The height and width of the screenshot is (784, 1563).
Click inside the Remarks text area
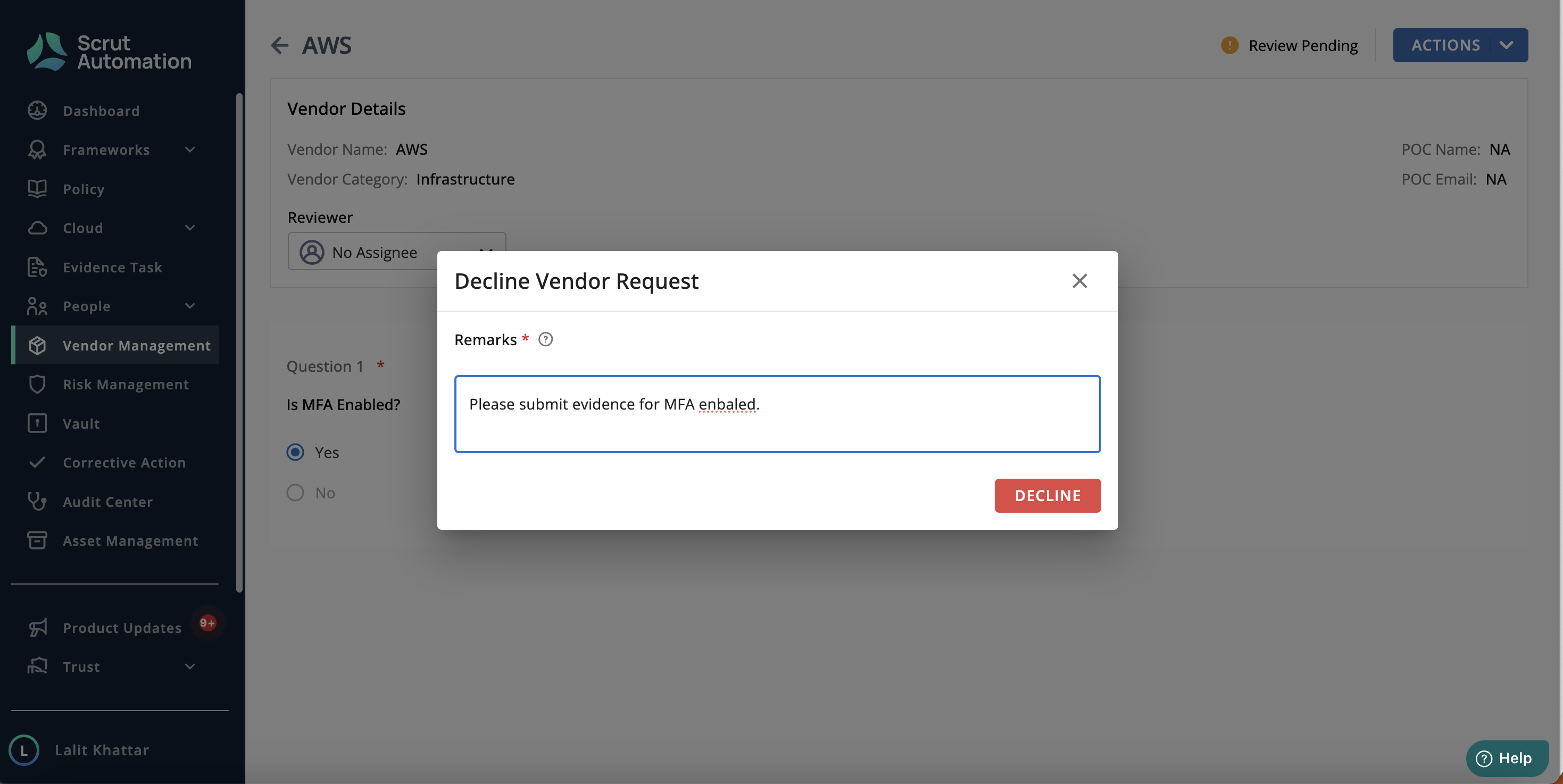pyautogui.click(x=777, y=414)
